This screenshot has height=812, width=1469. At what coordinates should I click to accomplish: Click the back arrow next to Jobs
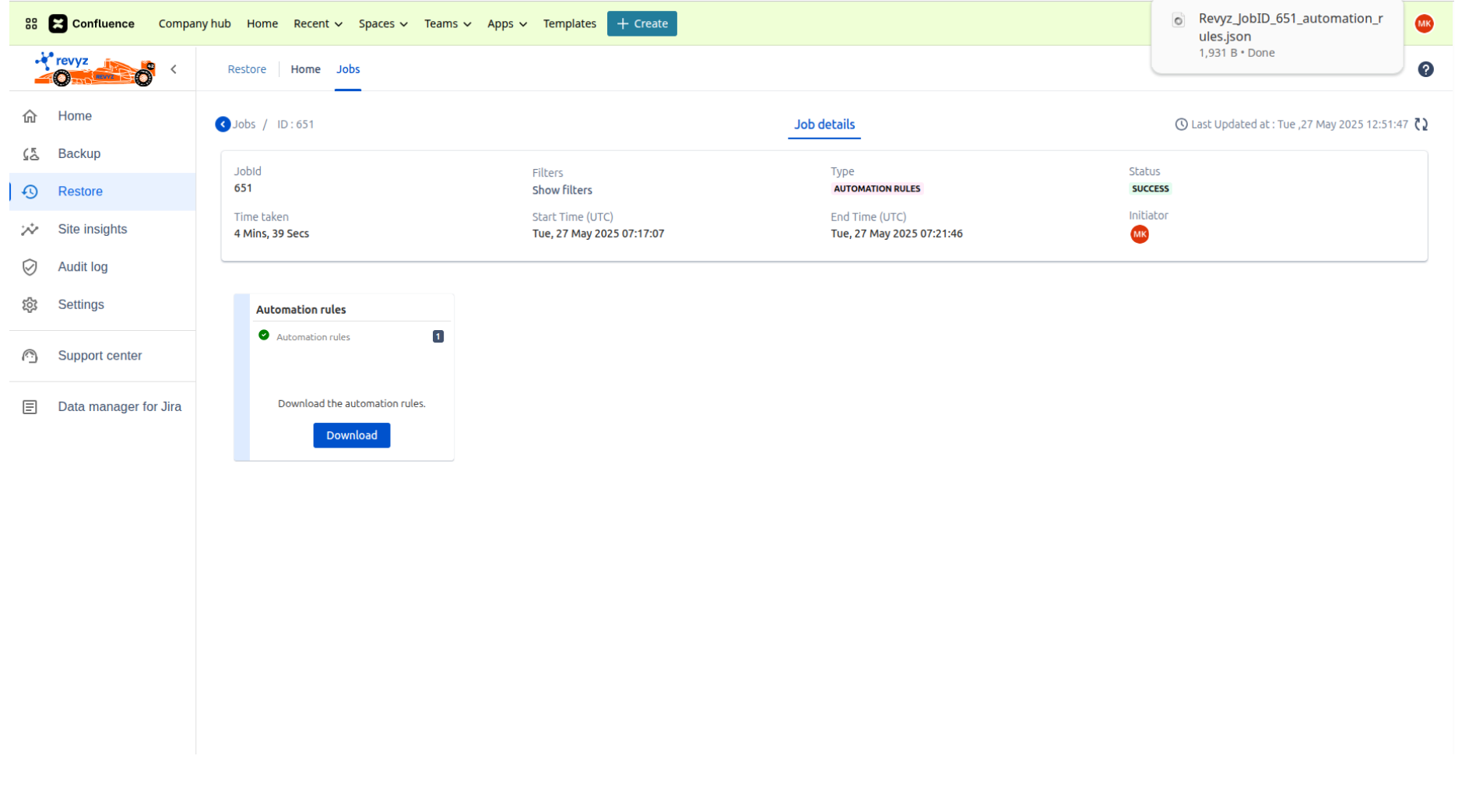coord(223,125)
